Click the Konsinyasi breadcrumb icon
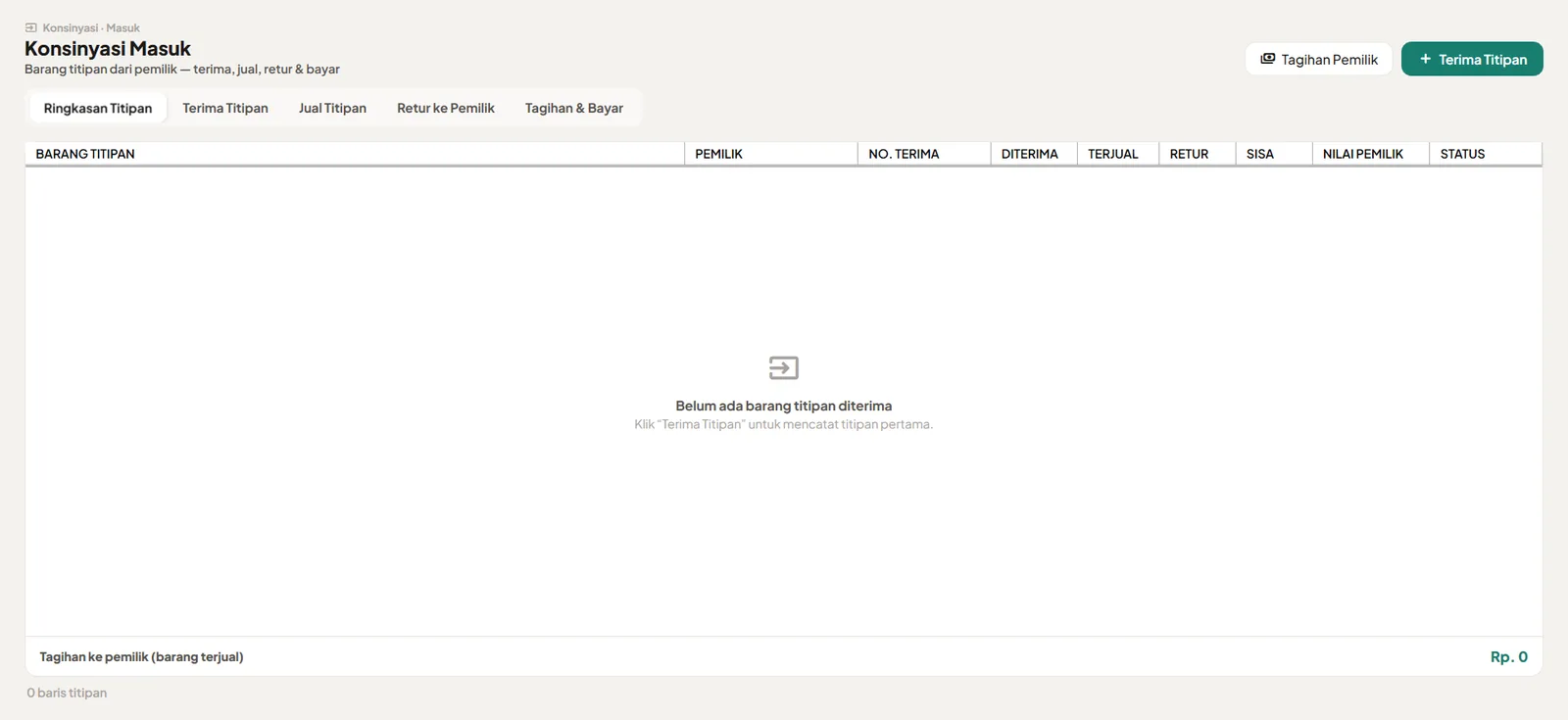The image size is (1568, 720). pos(30,28)
